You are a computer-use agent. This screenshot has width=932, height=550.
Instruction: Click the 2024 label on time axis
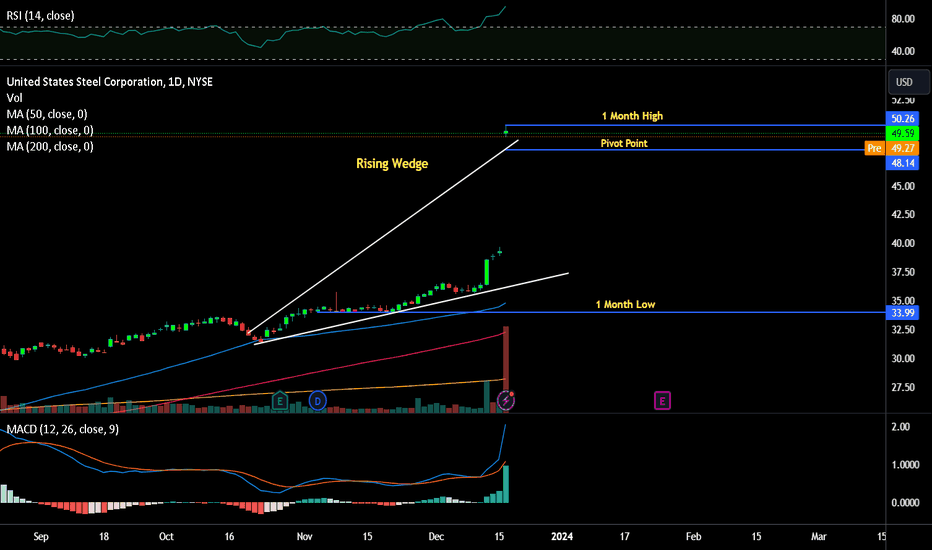click(562, 536)
